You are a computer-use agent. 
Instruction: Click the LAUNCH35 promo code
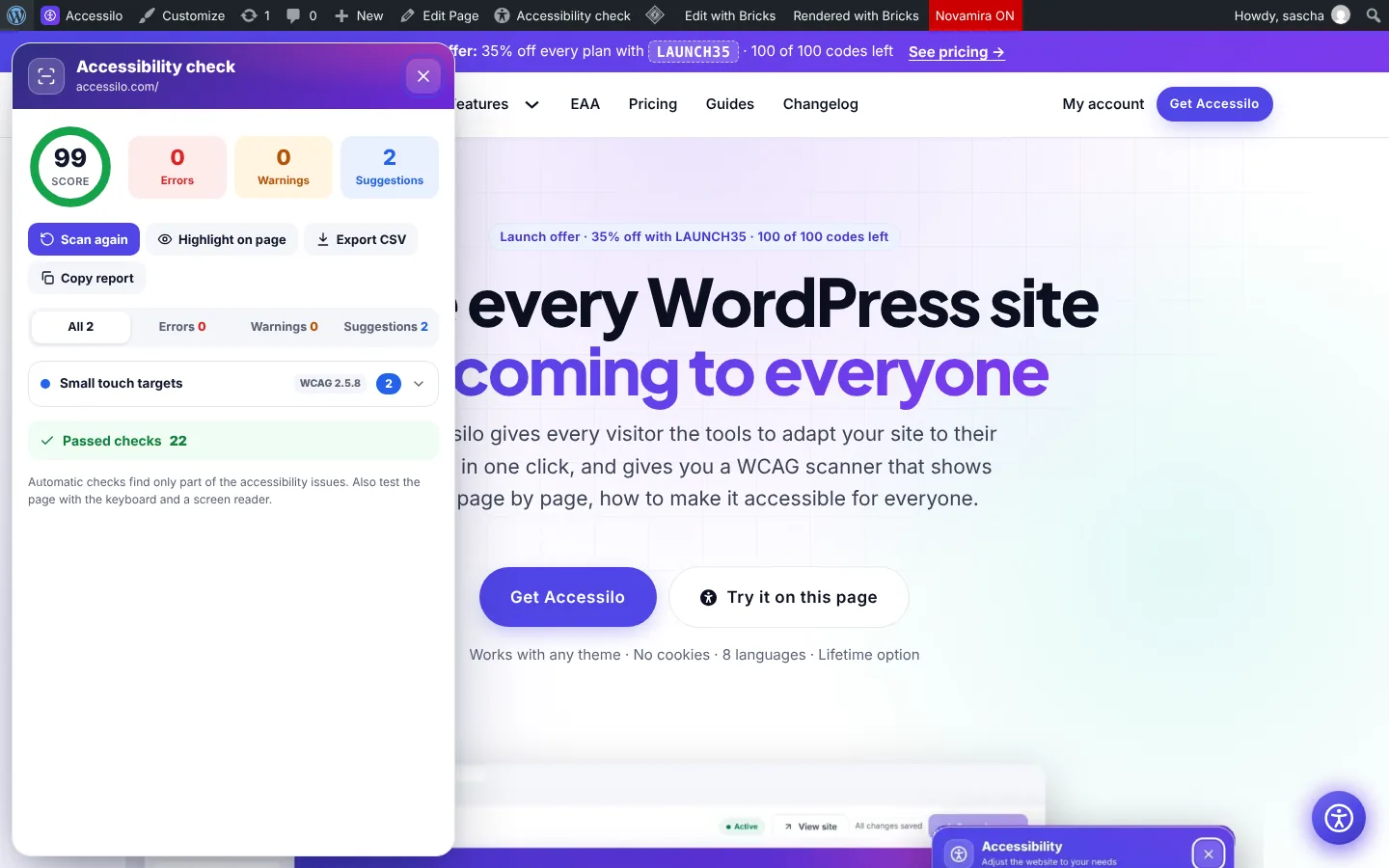click(694, 52)
